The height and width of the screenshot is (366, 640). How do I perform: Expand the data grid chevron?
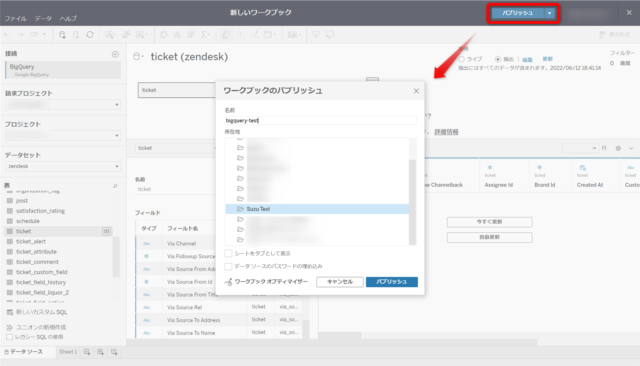(x=631, y=148)
